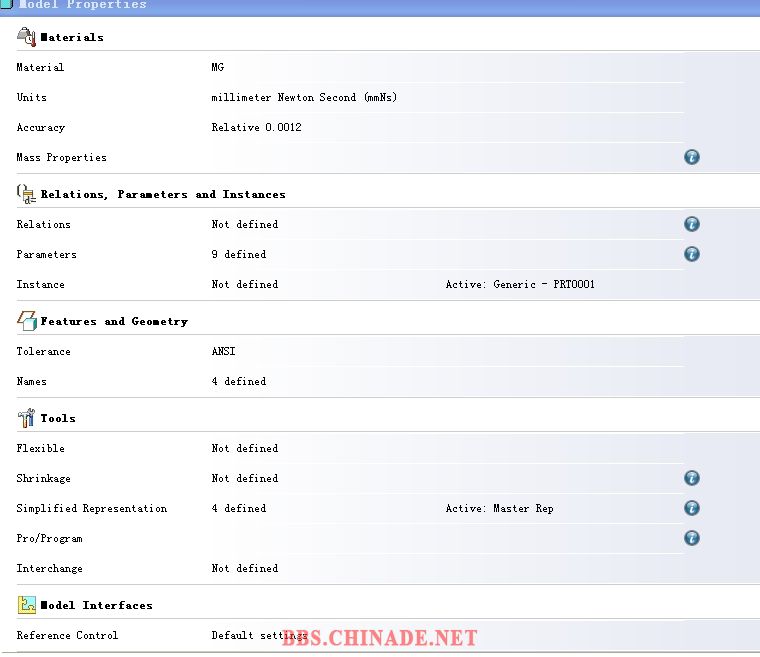Click the Materials section heading

tap(72, 37)
